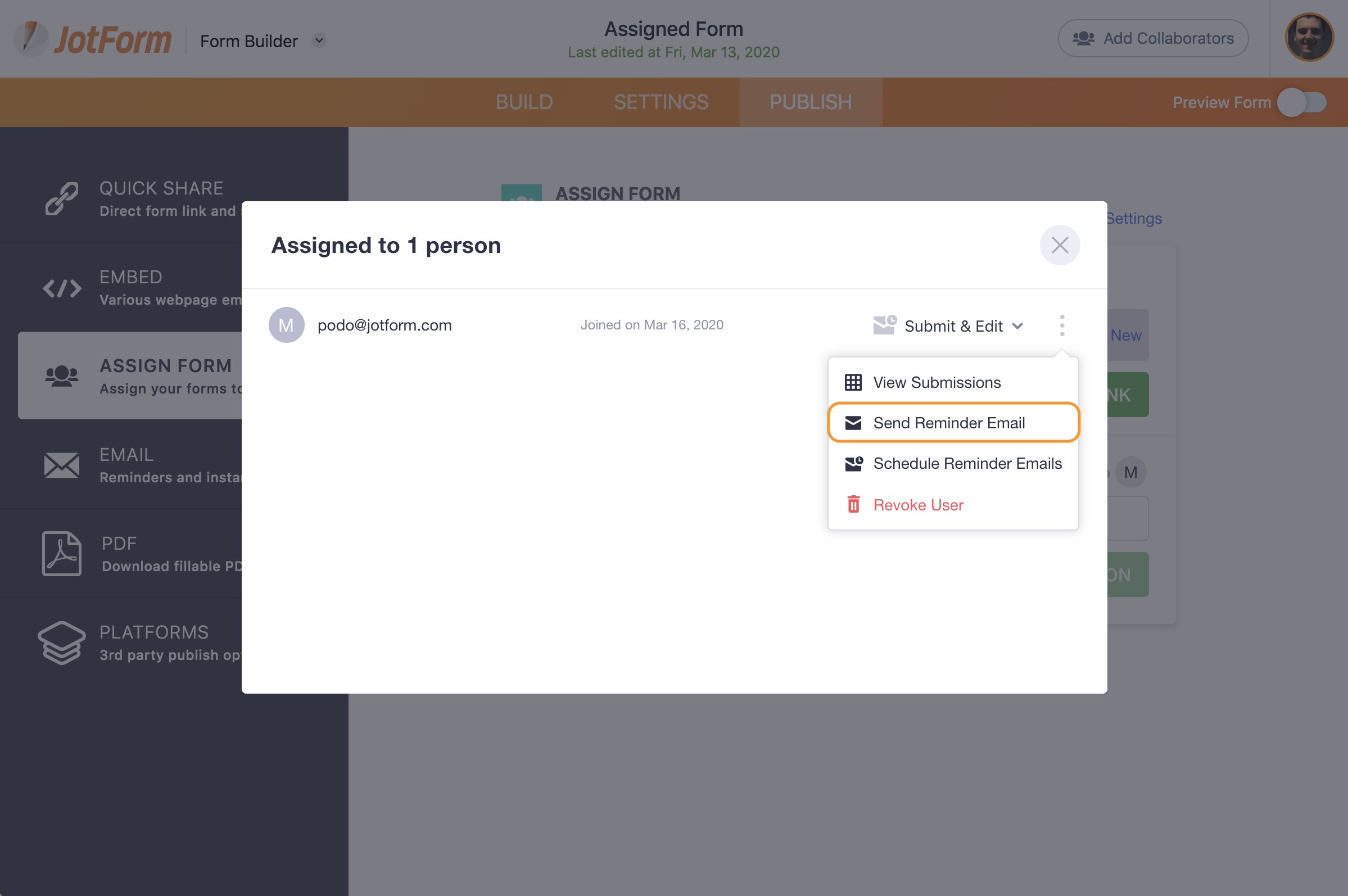This screenshot has height=896, width=1348.
Task: Expand the Form Builder chevron
Action: pos(319,40)
